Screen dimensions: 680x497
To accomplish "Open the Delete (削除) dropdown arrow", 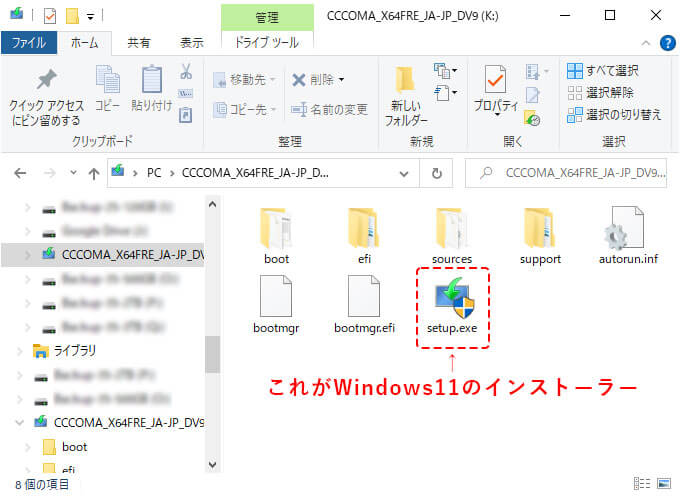I will tap(341, 80).
